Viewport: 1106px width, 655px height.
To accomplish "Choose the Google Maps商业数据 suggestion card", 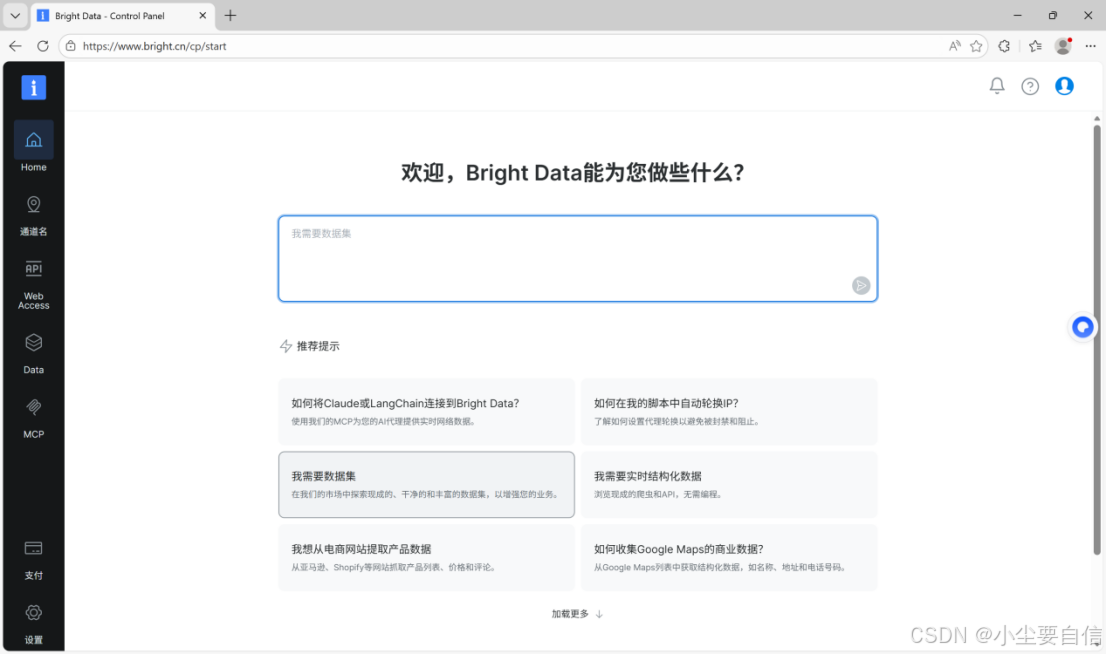I will pos(729,557).
